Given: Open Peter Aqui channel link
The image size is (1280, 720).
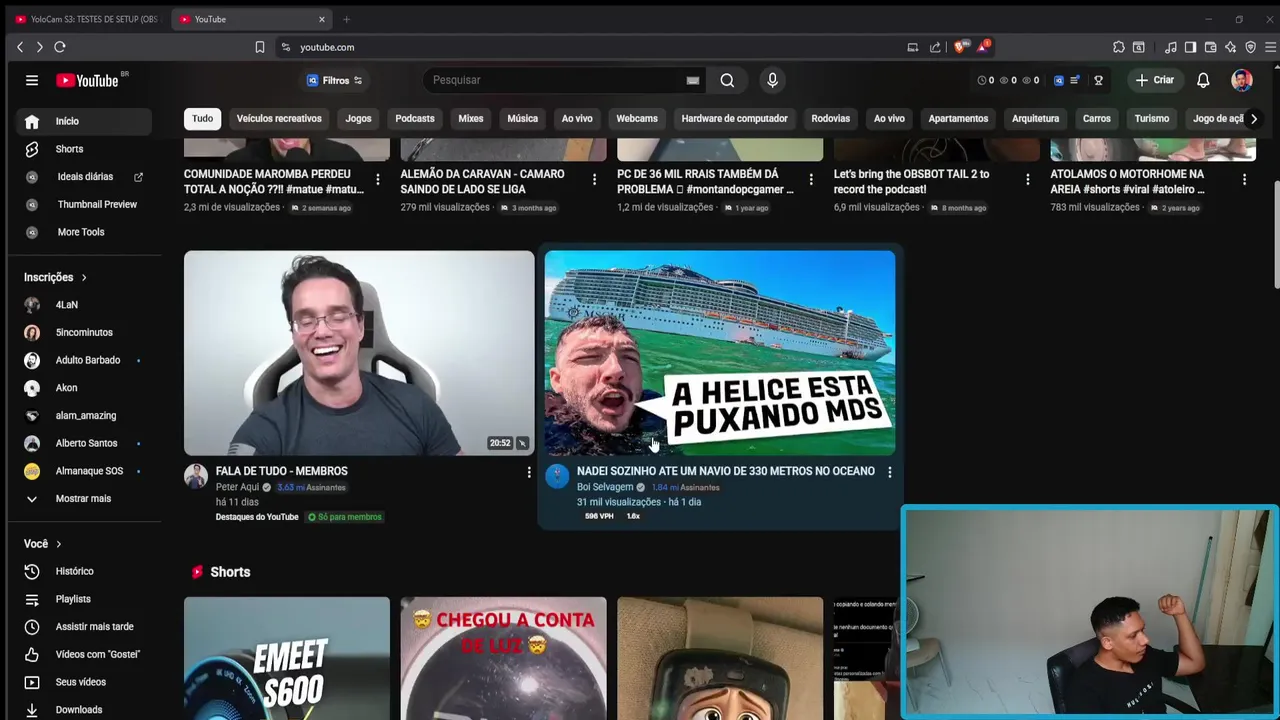Looking at the screenshot, I should (x=237, y=487).
